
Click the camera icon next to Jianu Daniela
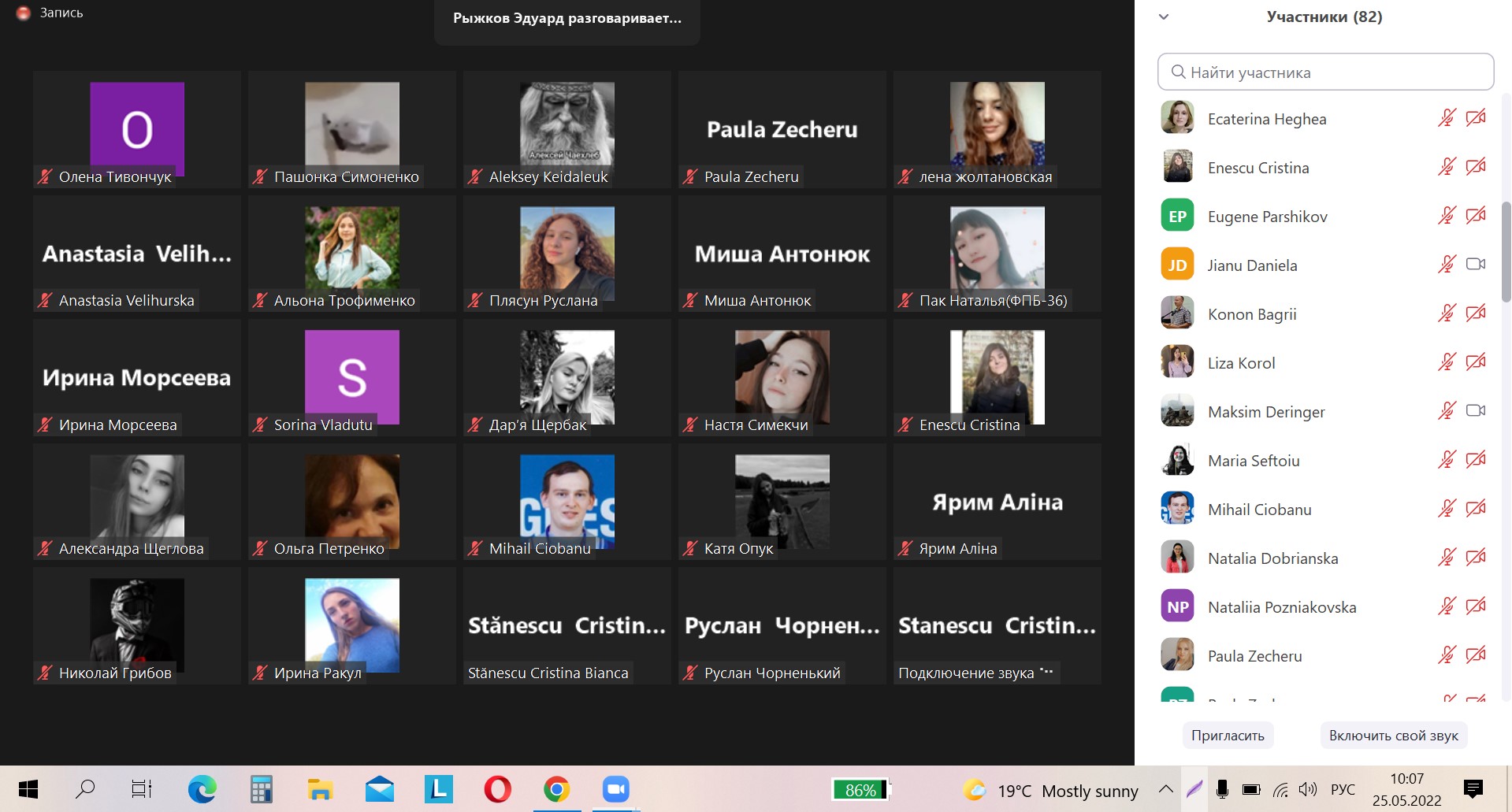point(1475,265)
